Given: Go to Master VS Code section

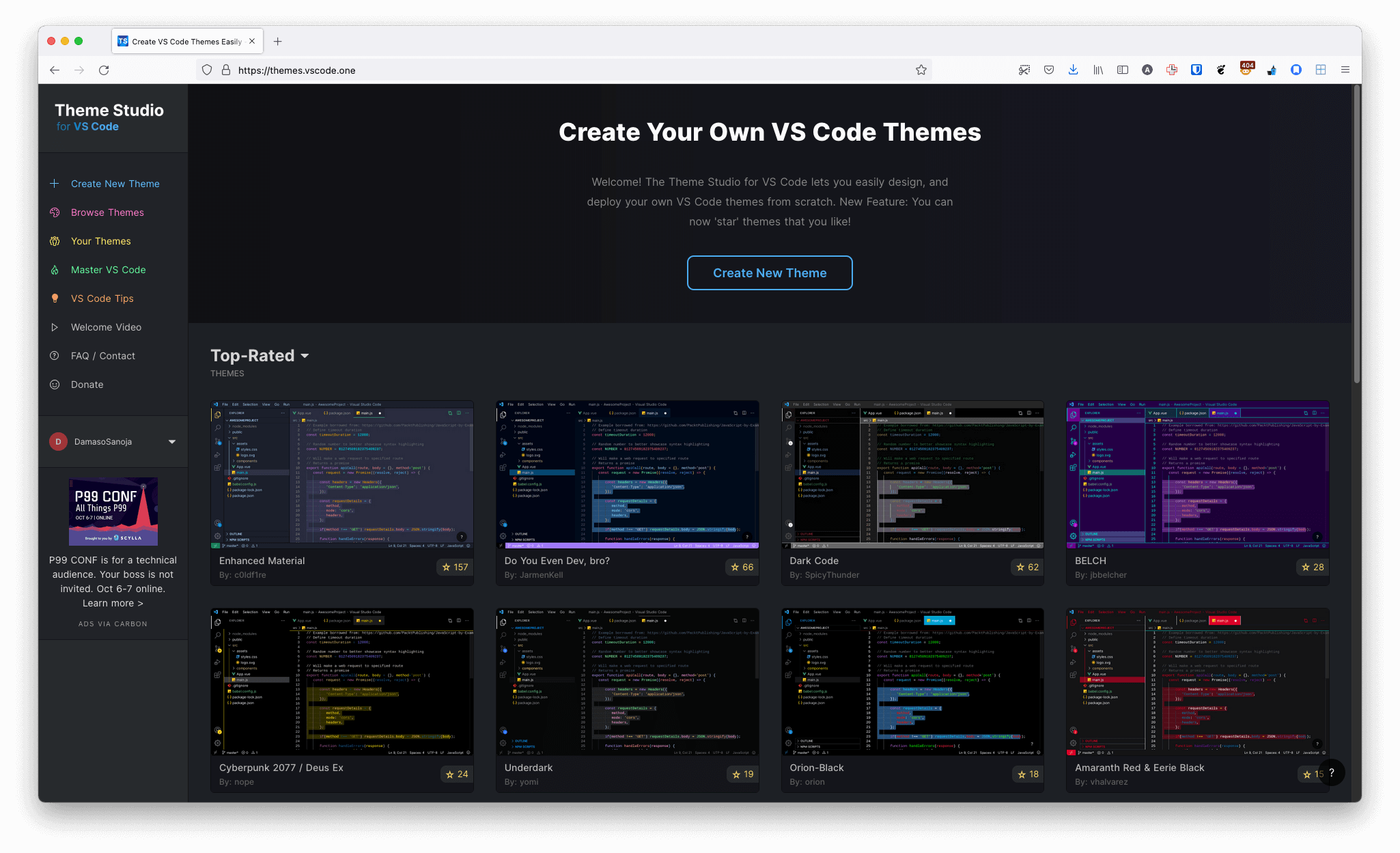Looking at the screenshot, I should coord(108,270).
